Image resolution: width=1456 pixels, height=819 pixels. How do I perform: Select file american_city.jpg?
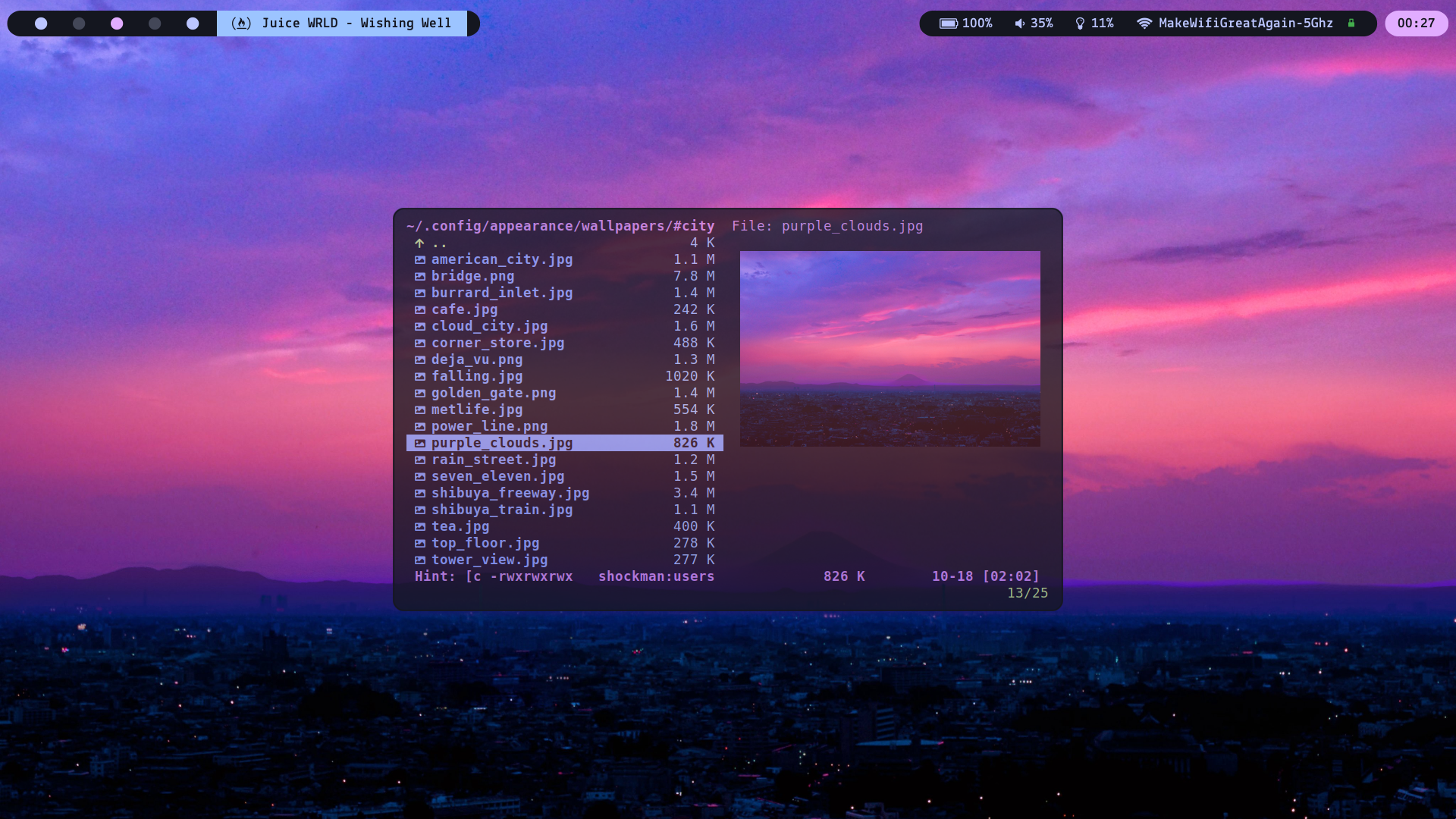(565, 259)
